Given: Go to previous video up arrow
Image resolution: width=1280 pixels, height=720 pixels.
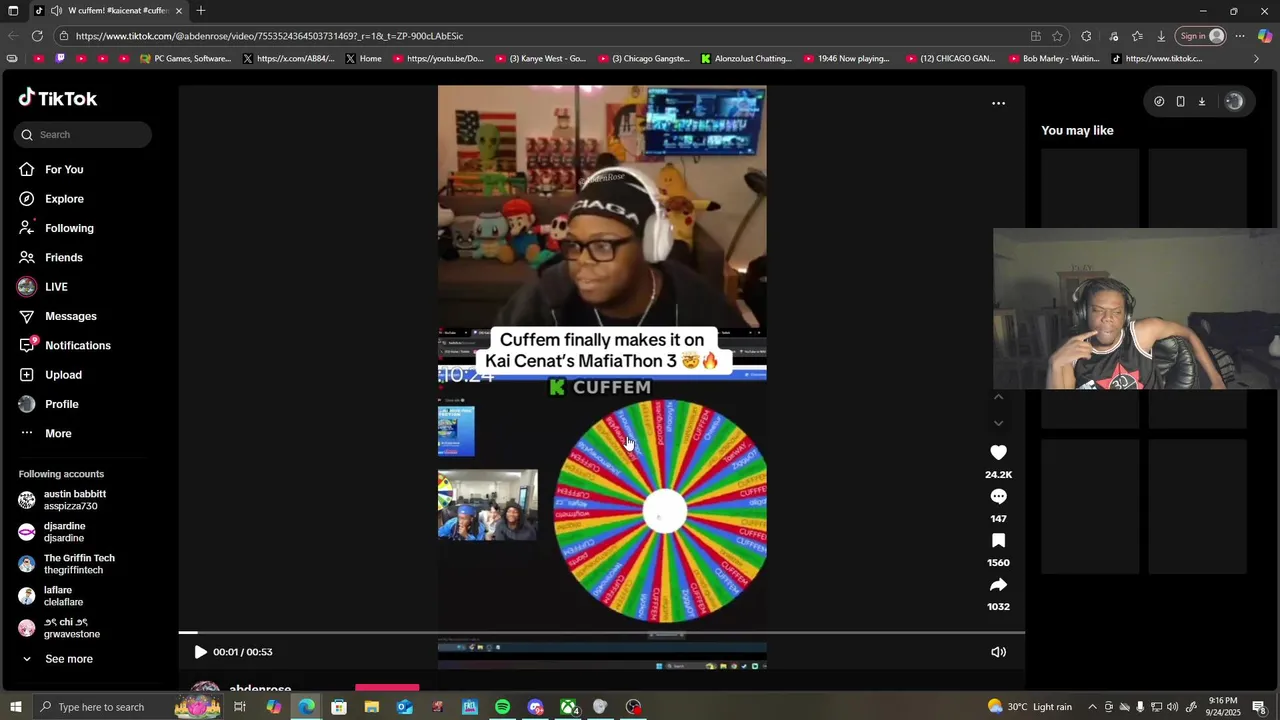Looking at the screenshot, I should (x=998, y=397).
